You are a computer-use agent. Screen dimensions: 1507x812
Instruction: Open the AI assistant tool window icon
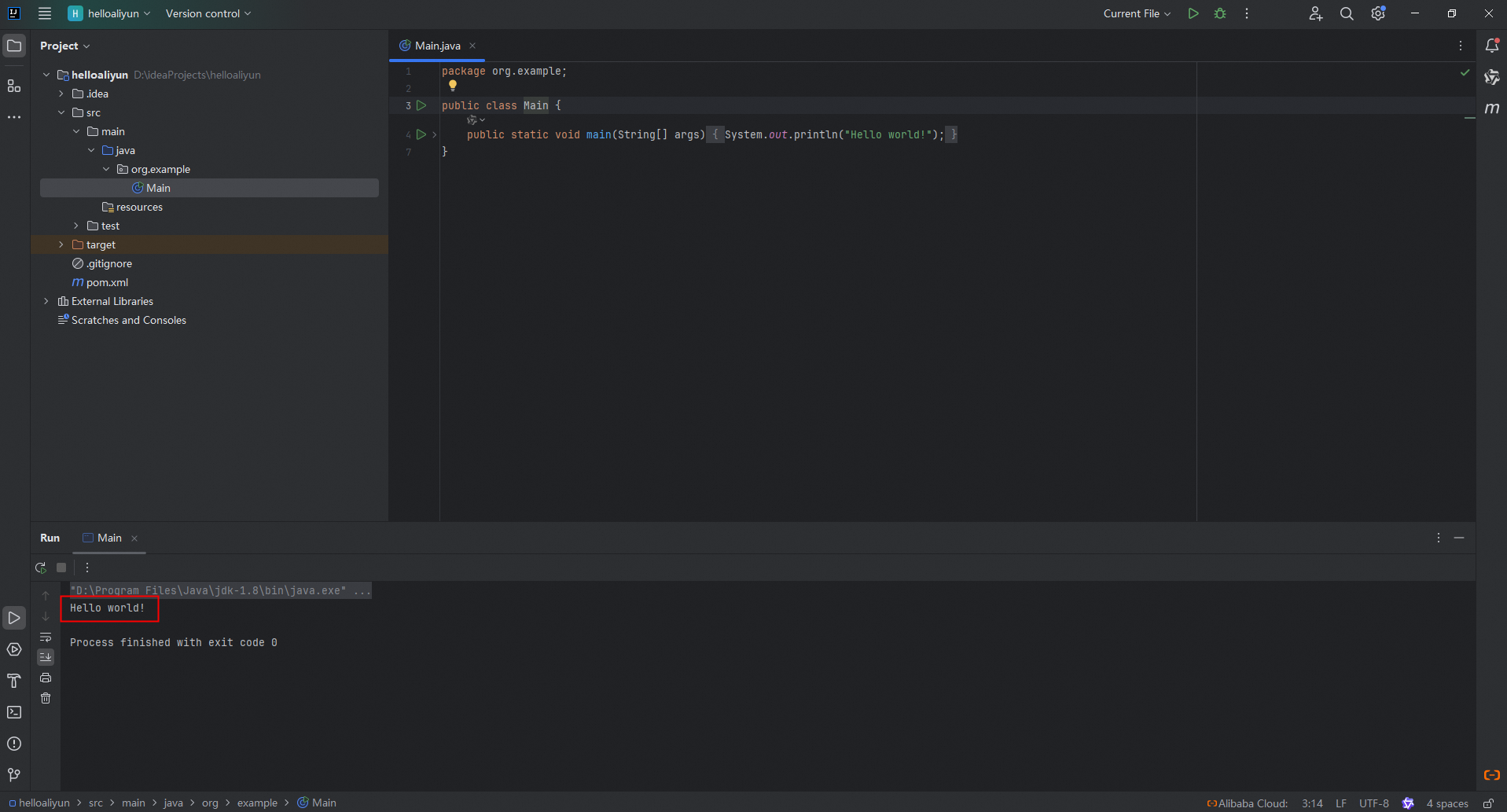click(1491, 77)
